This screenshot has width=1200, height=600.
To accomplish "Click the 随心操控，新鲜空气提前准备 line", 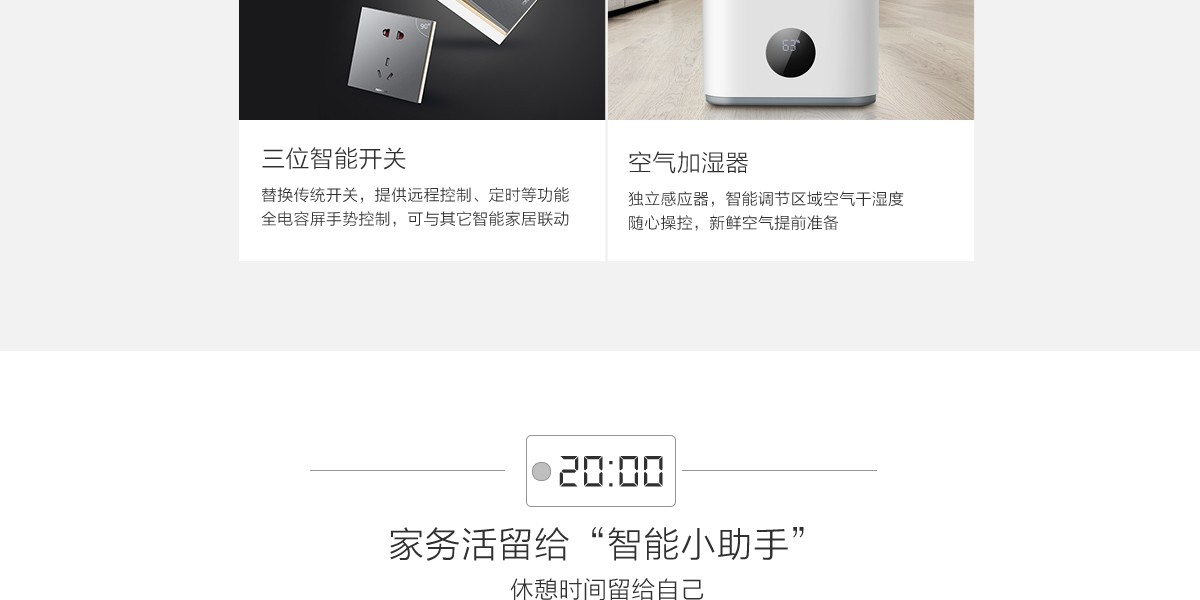I will [x=733, y=223].
